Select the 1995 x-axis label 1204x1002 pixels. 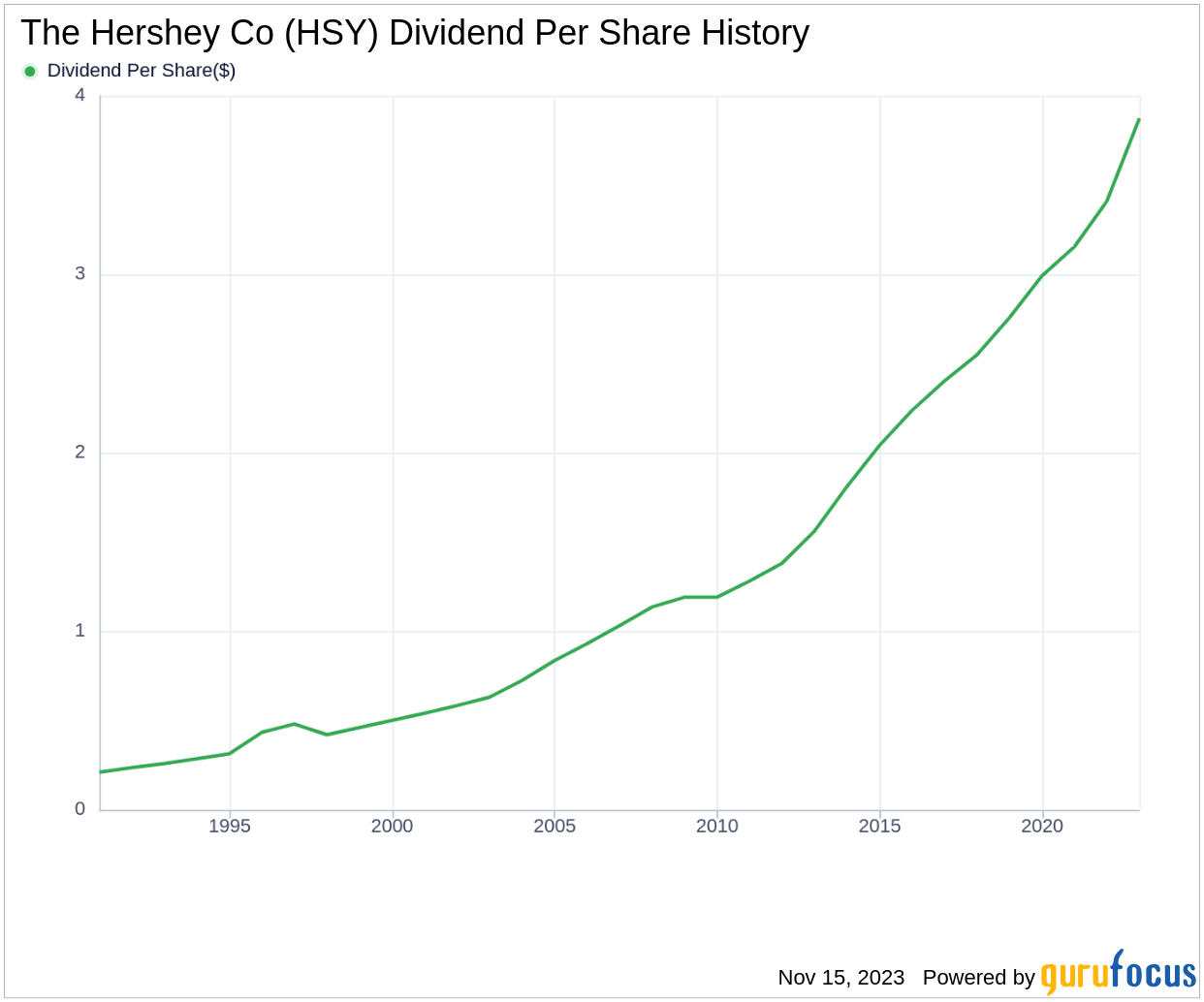pos(230,827)
